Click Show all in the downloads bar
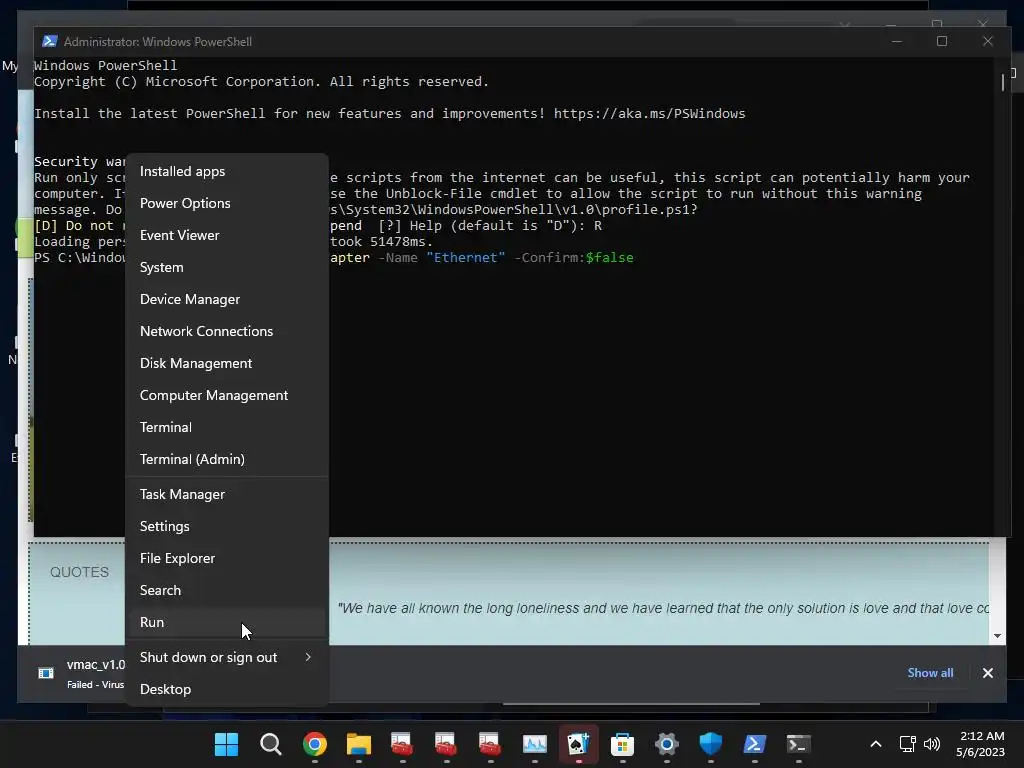This screenshot has width=1024, height=768. (x=930, y=673)
